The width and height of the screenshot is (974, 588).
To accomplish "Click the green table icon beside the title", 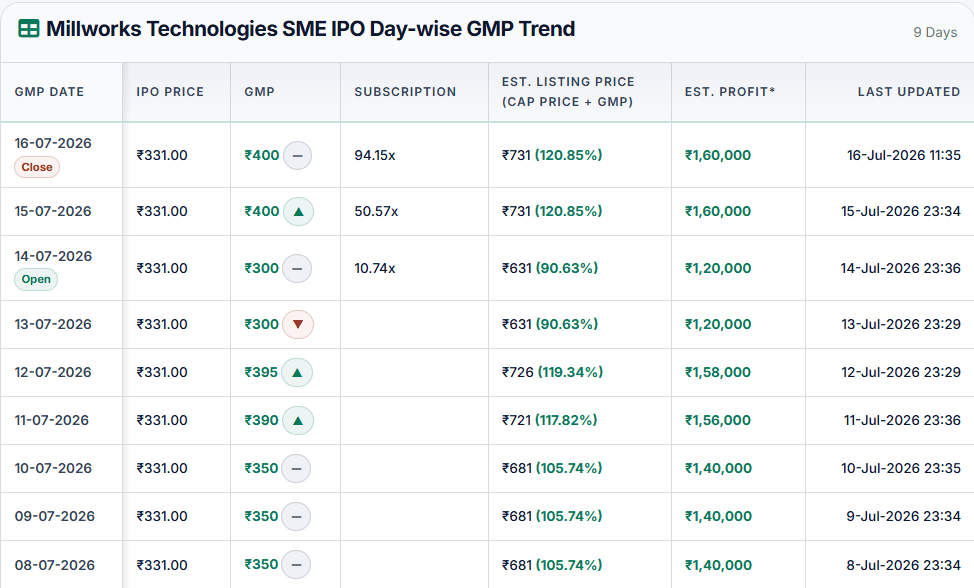I will (x=29, y=29).
